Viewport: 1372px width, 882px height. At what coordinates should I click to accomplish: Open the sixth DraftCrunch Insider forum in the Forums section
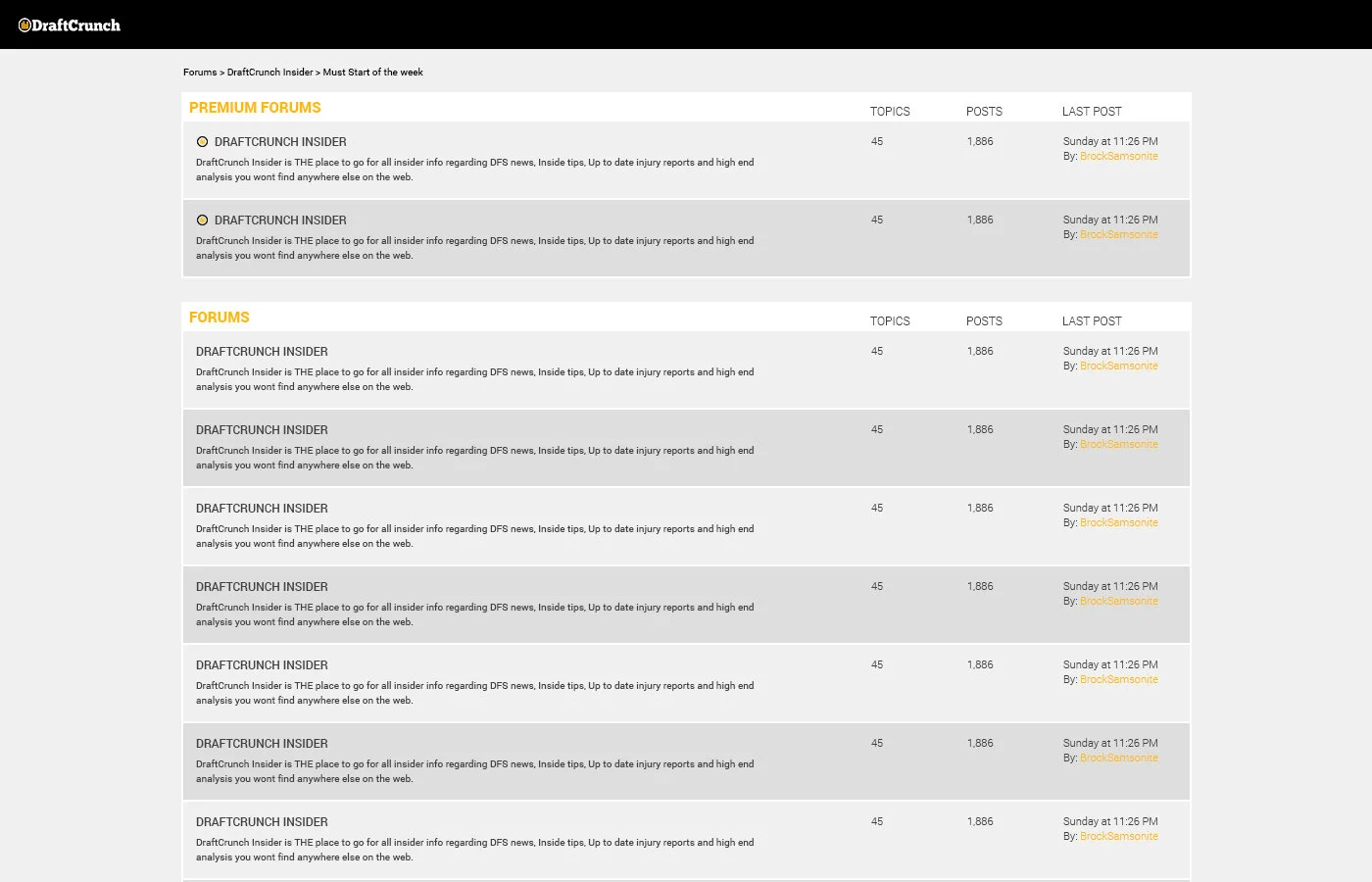pos(262,744)
